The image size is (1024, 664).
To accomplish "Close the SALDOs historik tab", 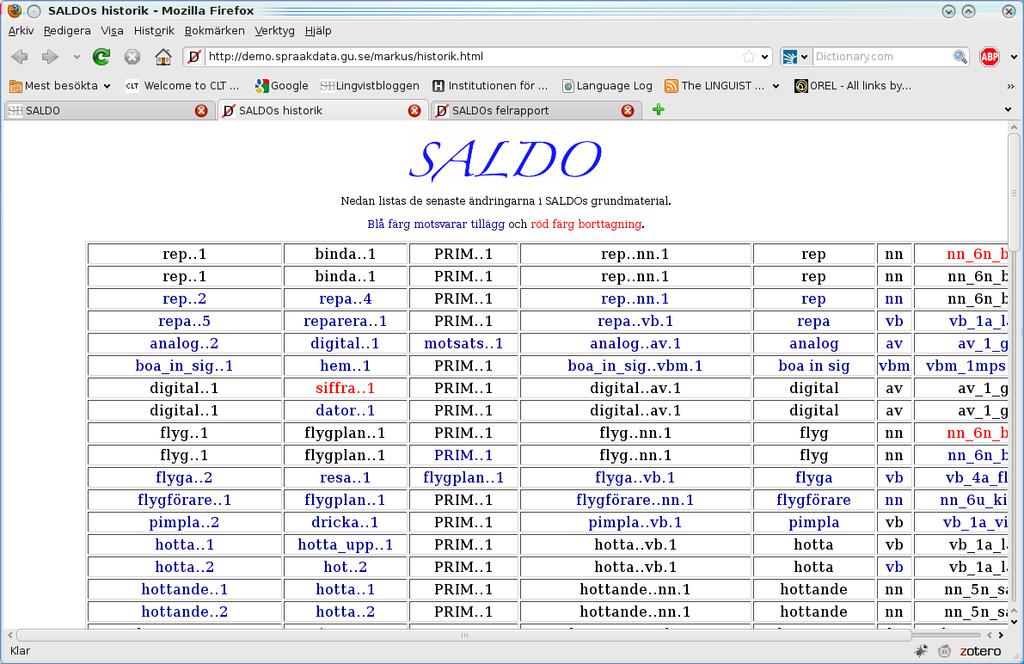I will pyautogui.click(x=414, y=111).
